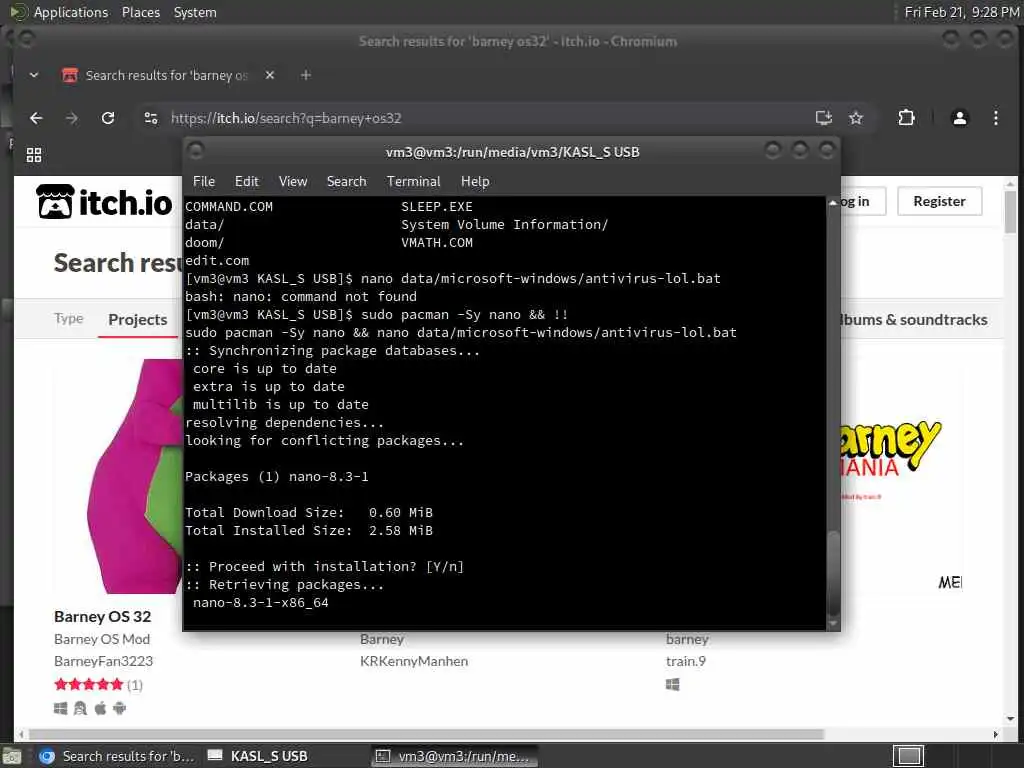The height and width of the screenshot is (768, 1024).
Task: Go forward in Chromium browser
Action: point(72,118)
